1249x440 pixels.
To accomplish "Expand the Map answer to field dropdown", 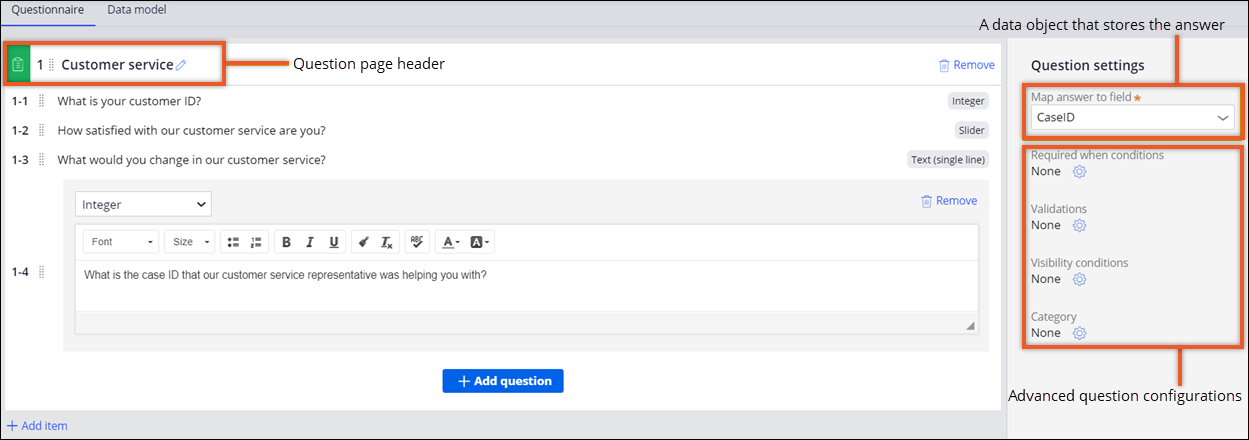I will pos(1132,118).
